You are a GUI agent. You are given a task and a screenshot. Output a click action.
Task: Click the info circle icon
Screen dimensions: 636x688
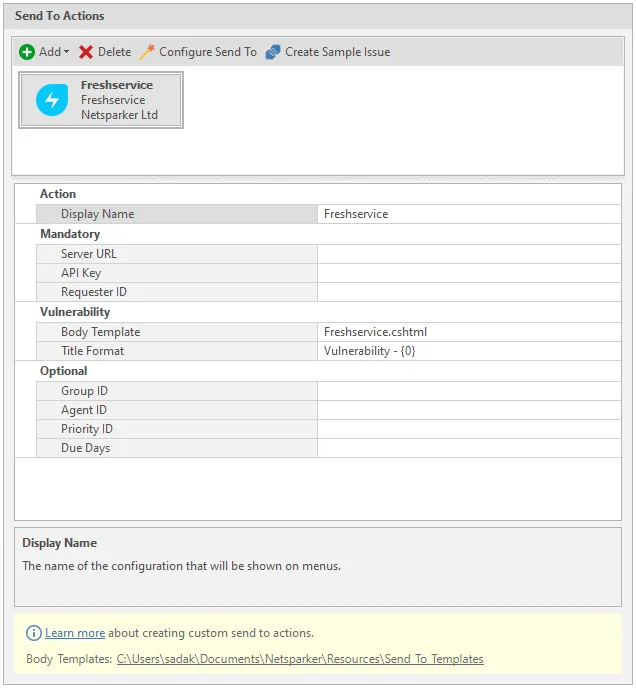[34, 633]
